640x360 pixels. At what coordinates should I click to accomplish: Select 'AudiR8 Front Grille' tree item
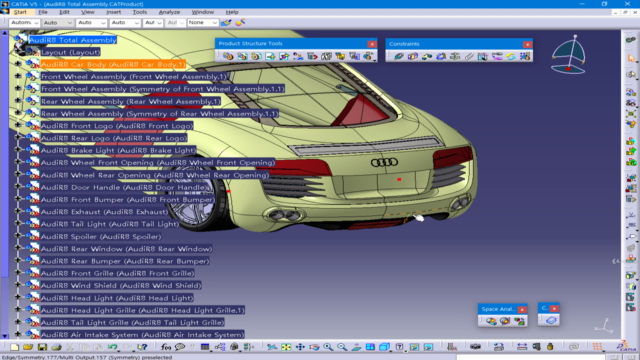click(x=117, y=273)
